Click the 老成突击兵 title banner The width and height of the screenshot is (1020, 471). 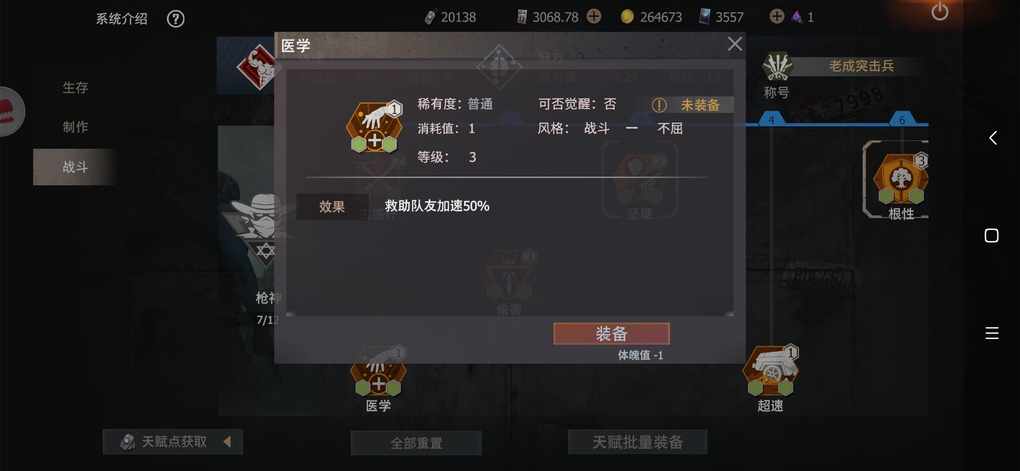861,66
